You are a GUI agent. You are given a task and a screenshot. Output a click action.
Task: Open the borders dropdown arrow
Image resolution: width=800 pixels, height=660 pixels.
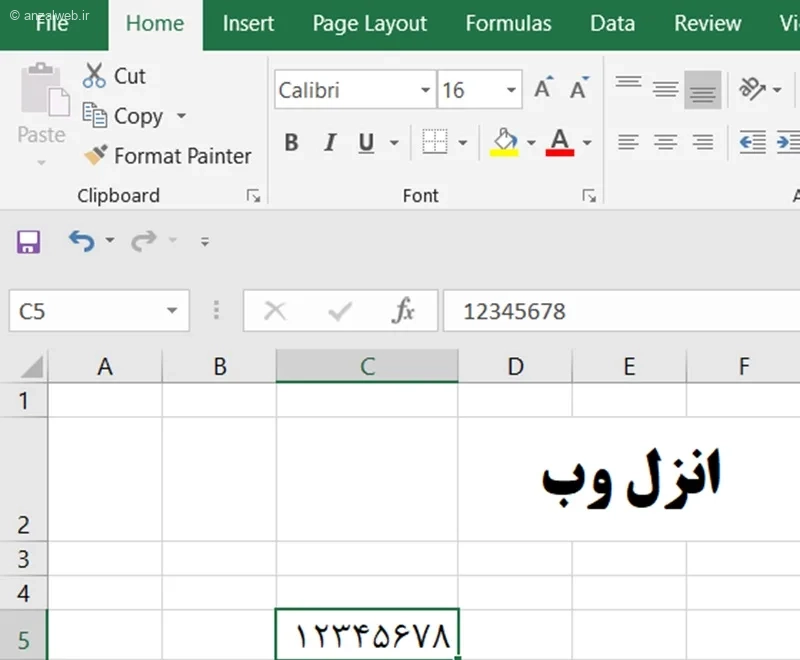pos(462,142)
